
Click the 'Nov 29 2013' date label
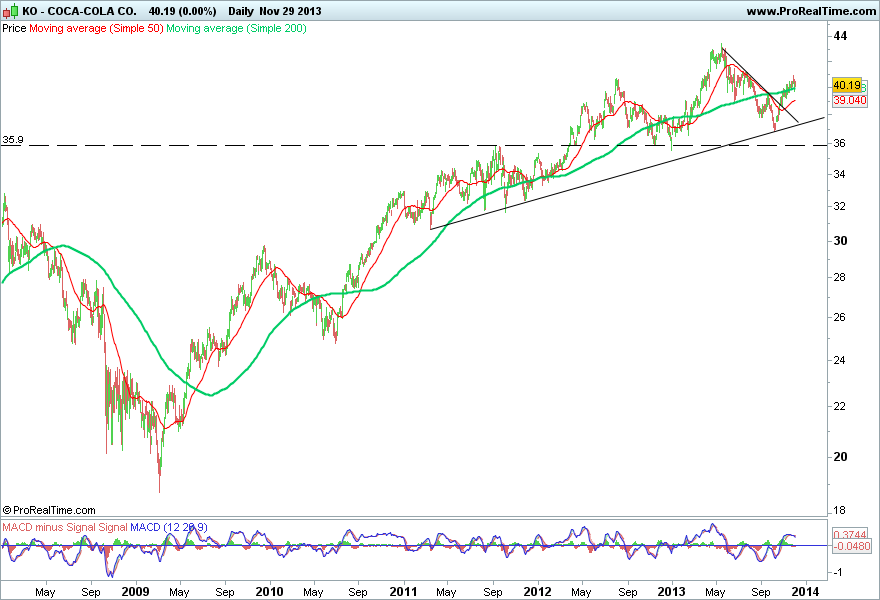pos(290,11)
